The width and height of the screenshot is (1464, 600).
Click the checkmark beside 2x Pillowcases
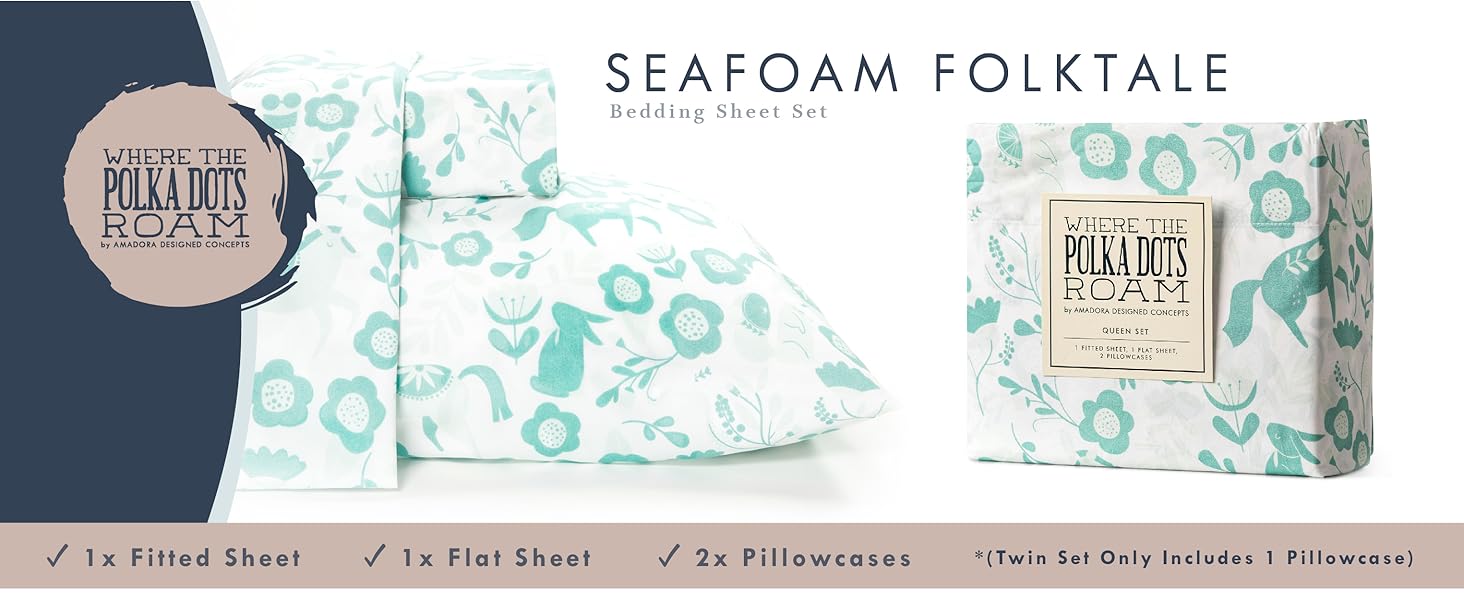click(x=670, y=556)
